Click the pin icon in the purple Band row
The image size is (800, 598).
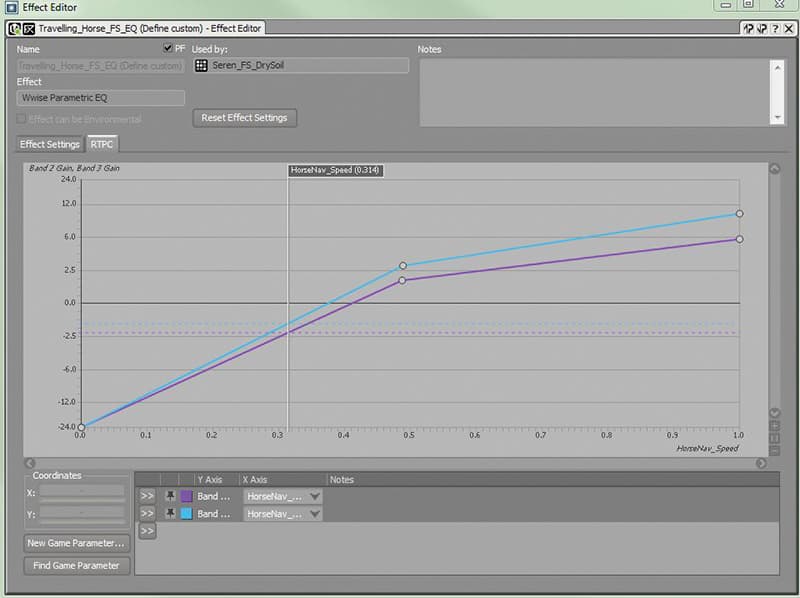pos(170,495)
